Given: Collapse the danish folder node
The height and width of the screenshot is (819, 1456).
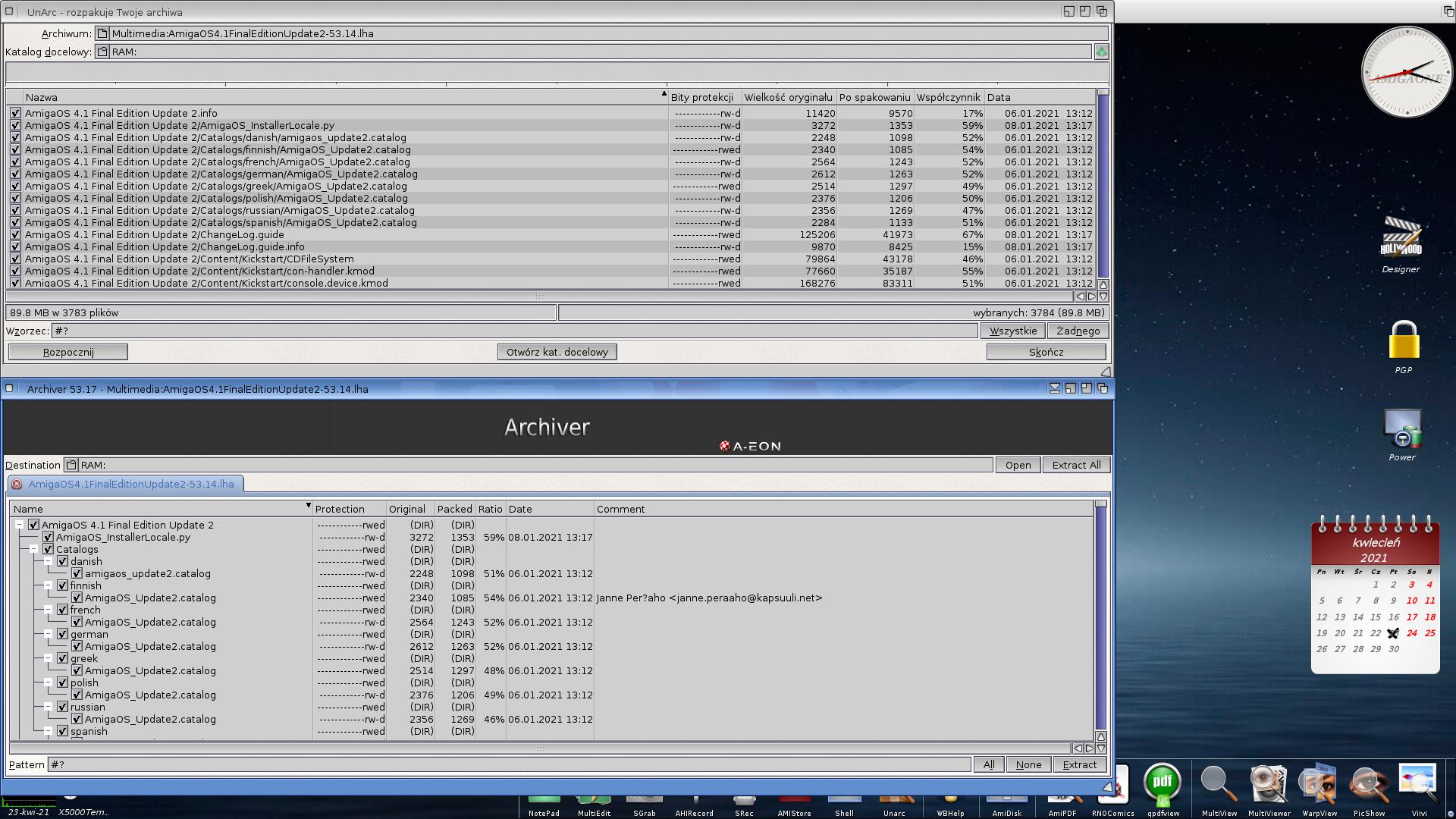Looking at the screenshot, I should pyautogui.click(x=48, y=561).
